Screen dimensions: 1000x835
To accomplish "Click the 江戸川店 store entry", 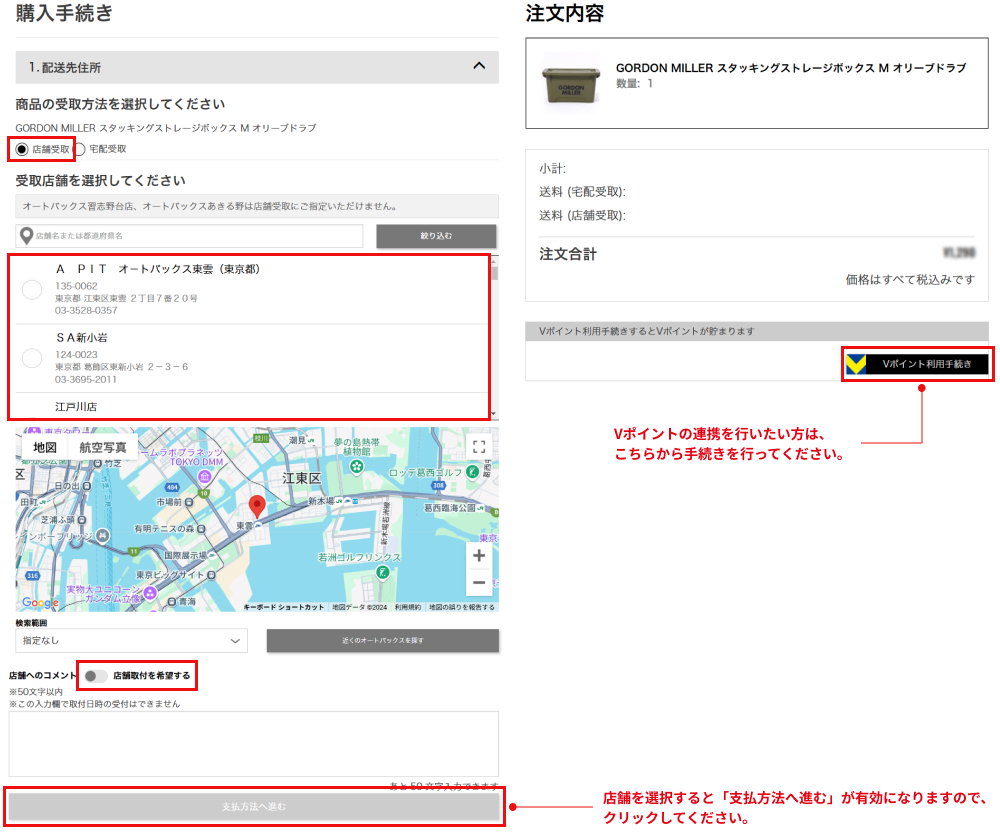I will [76, 406].
